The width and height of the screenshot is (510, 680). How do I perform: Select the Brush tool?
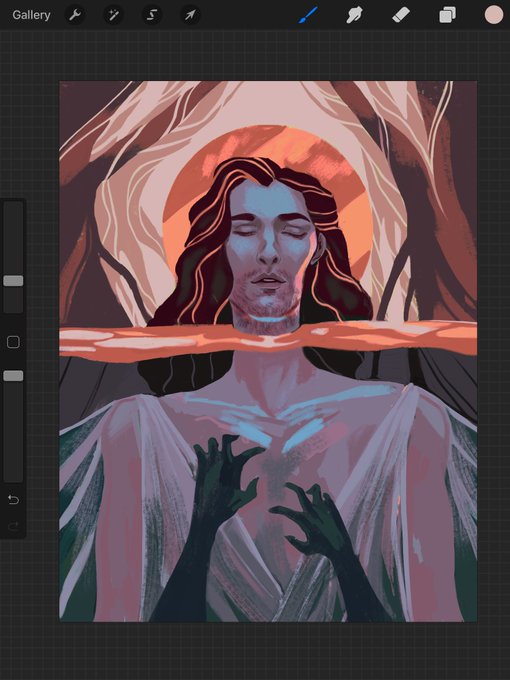click(308, 15)
